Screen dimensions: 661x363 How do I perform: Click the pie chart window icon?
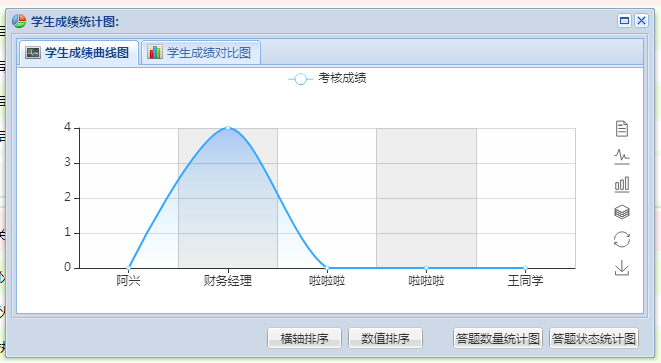(x=19, y=21)
